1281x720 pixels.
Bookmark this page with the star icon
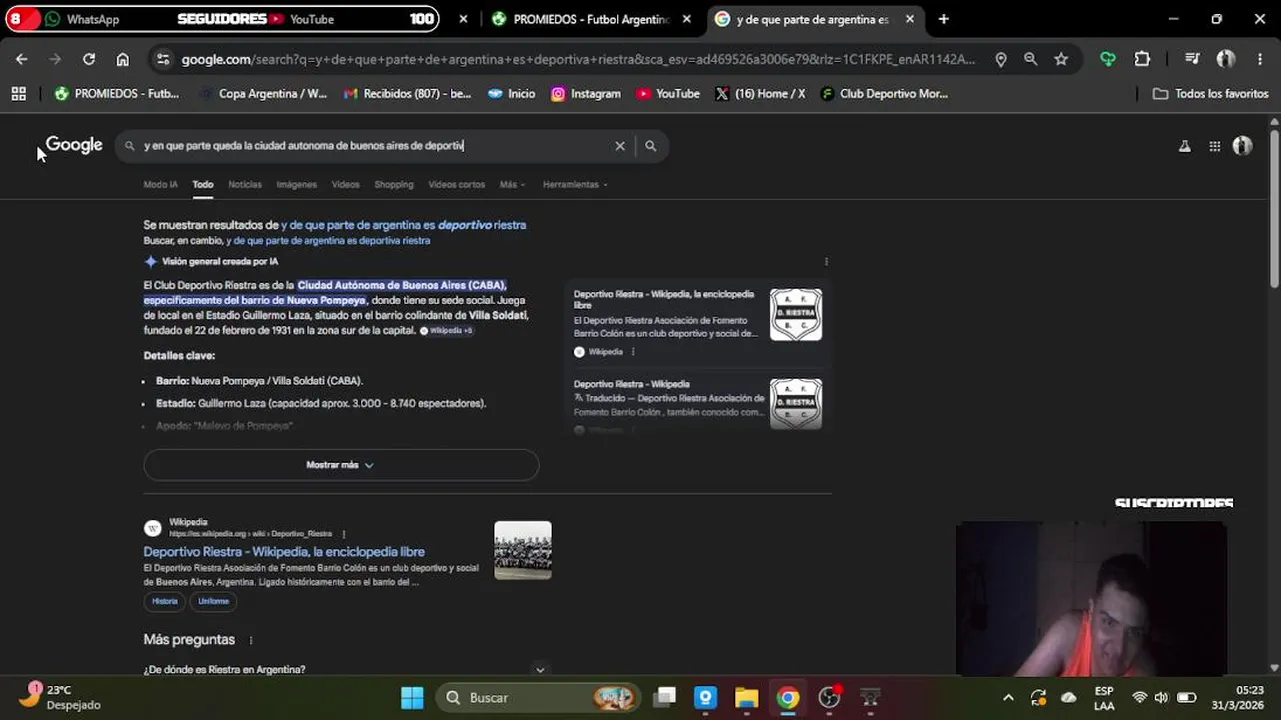[1061, 59]
